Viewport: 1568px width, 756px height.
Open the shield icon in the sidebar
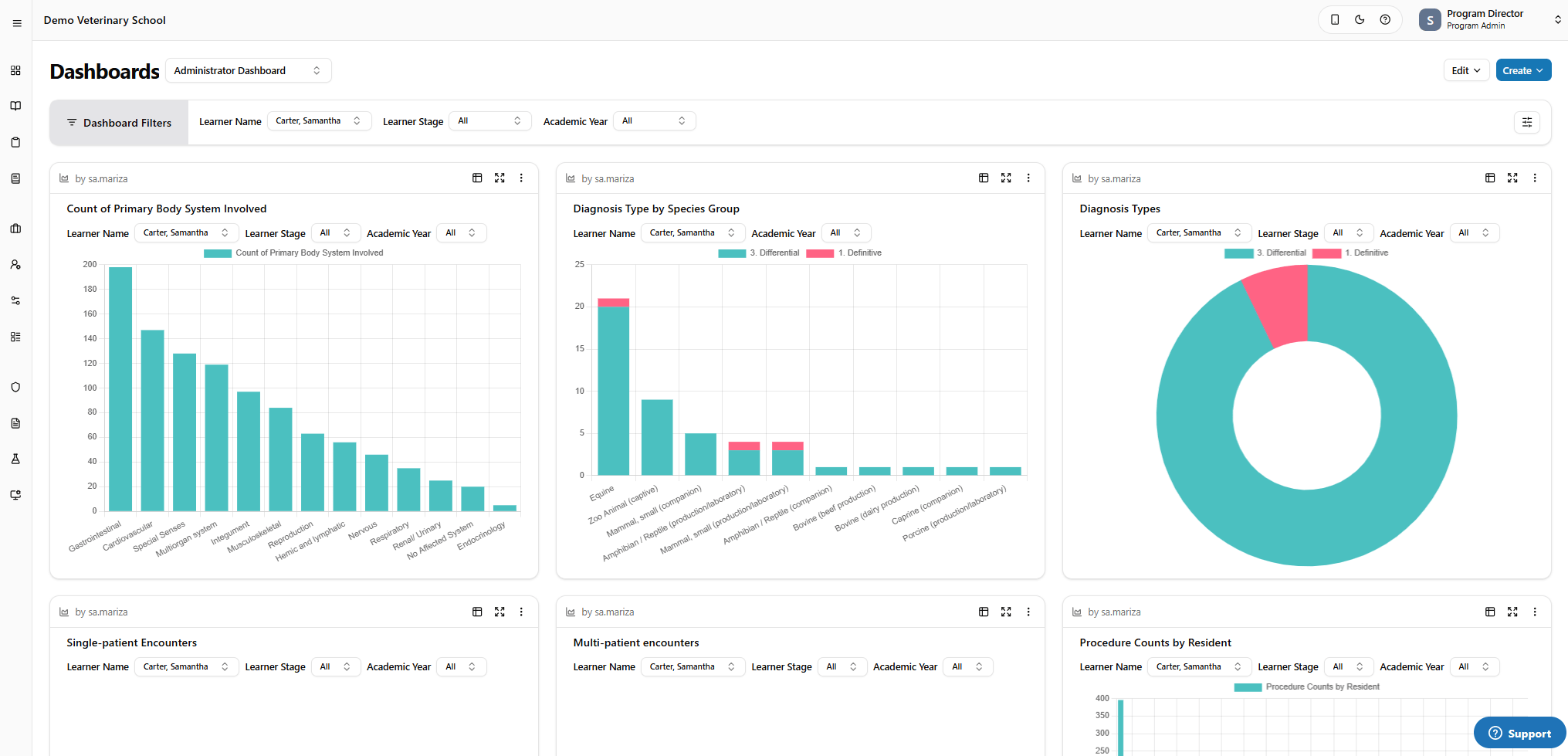coord(15,387)
